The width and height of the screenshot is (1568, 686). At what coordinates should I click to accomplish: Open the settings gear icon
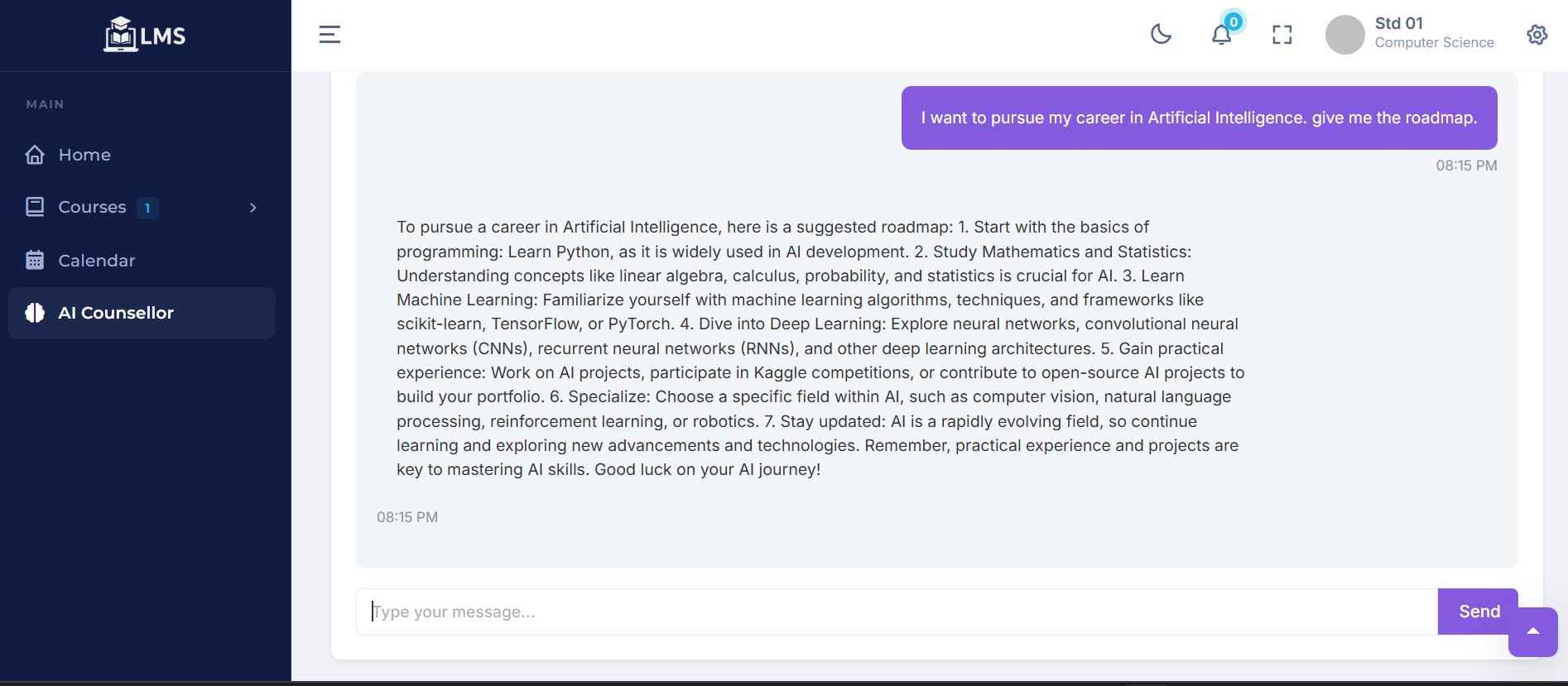point(1537,35)
